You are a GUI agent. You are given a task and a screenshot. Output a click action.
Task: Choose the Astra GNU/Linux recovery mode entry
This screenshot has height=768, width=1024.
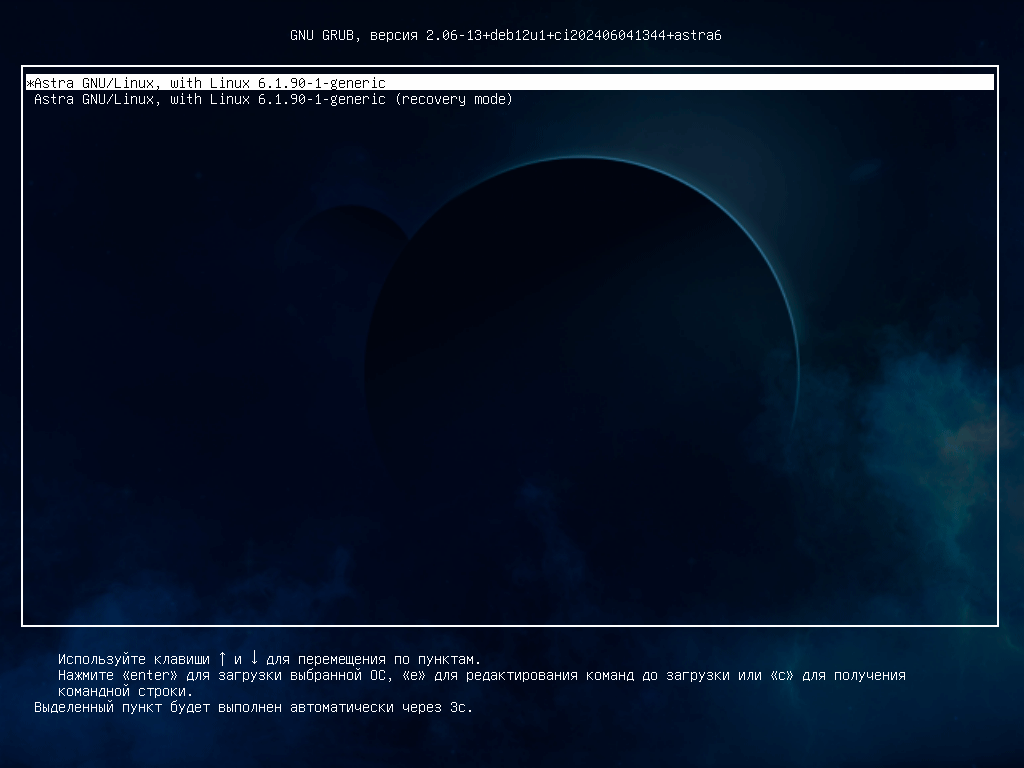[272, 100]
